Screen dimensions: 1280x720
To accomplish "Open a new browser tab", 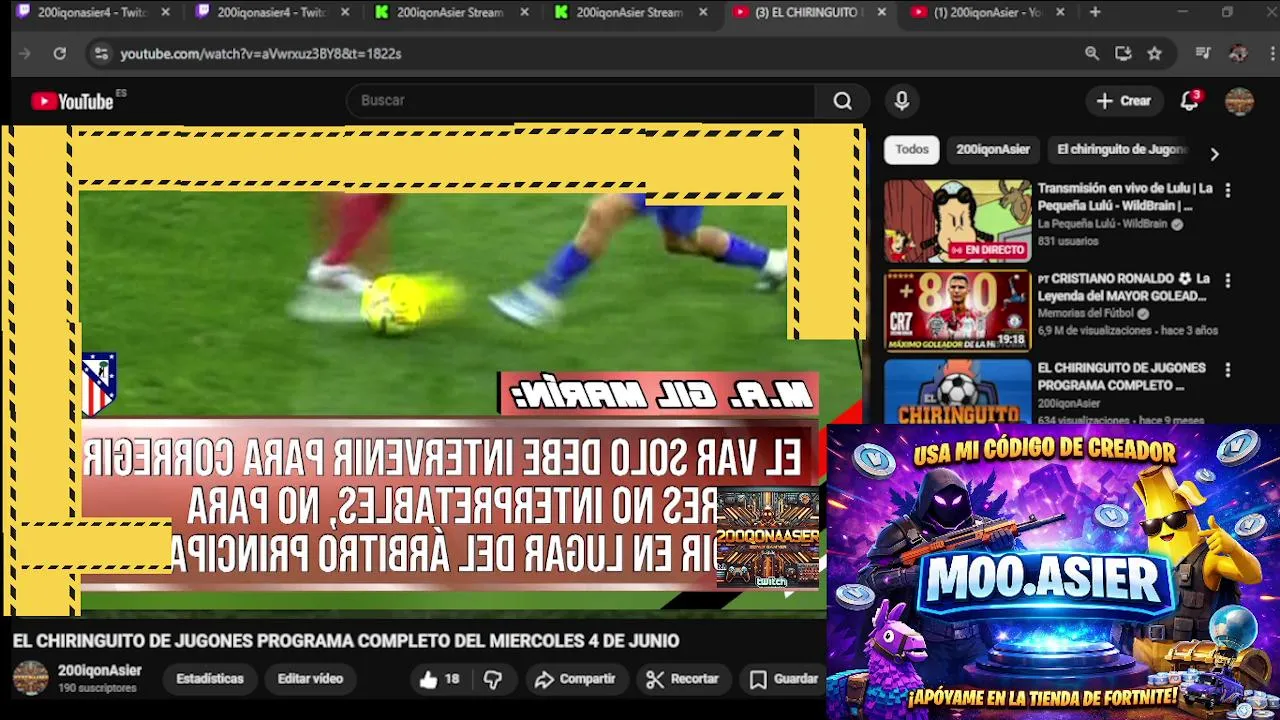I will coord(1095,13).
